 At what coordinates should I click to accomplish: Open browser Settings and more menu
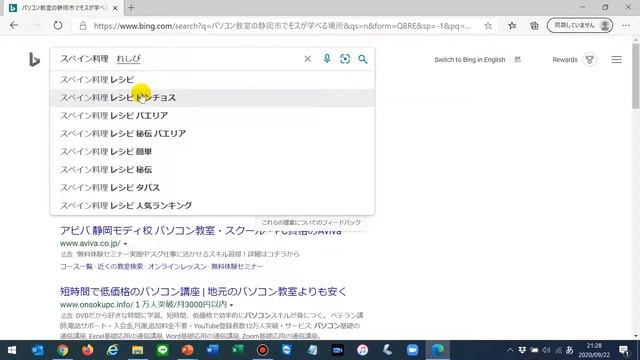tap(626, 26)
